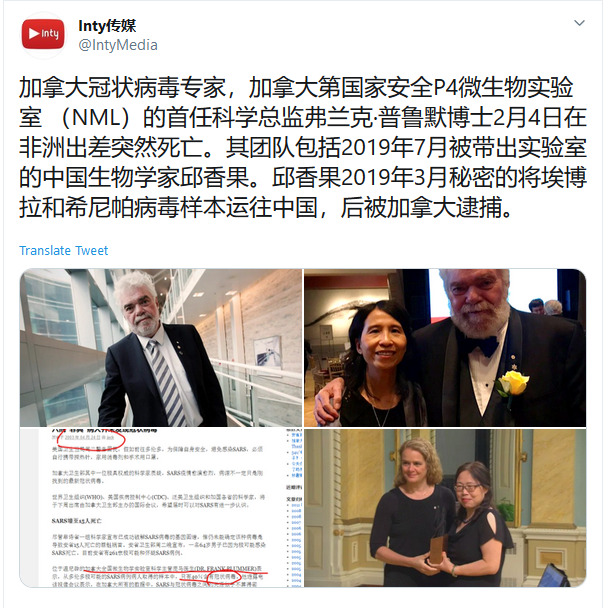This screenshot has width=615, height=608.
Task: Open photo of man in striped tie
Action: coord(161,348)
